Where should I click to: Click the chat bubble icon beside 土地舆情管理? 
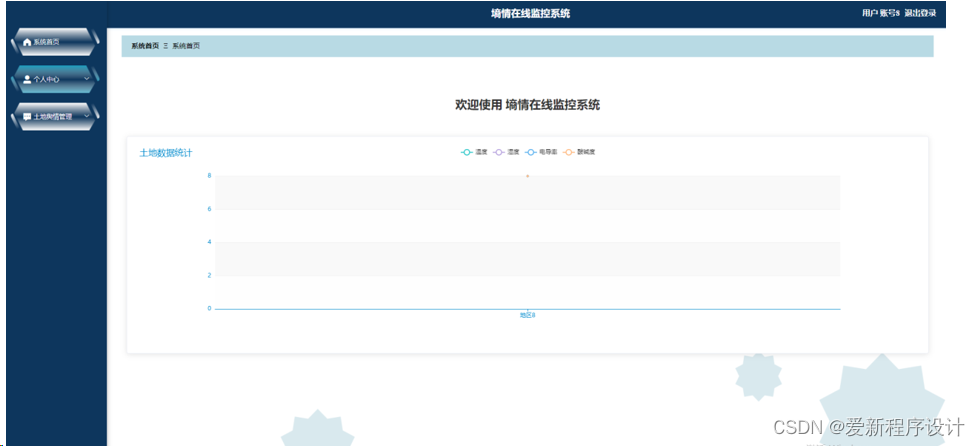coord(27,117)
